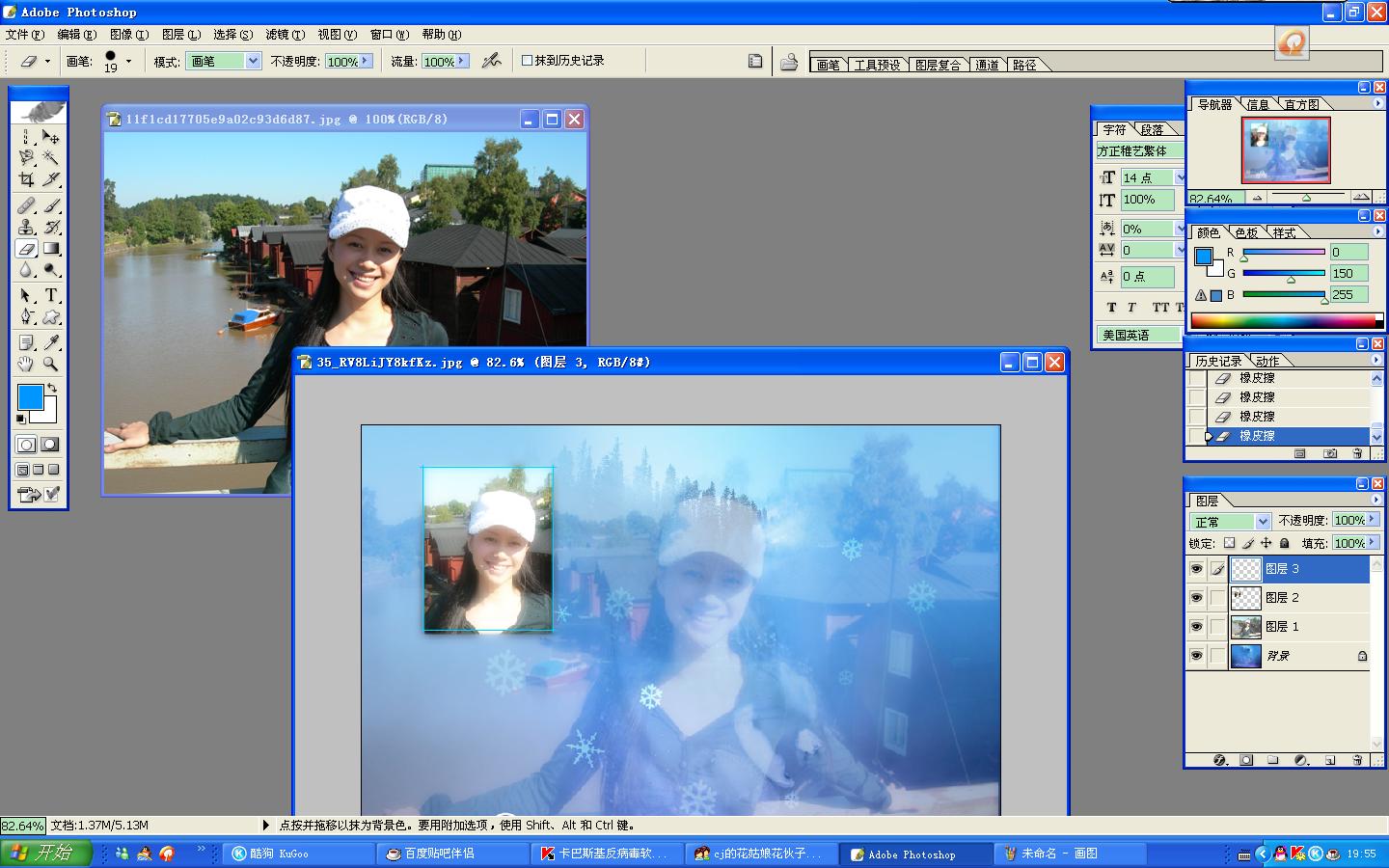1389x868 pixels.
Task: Select the Eyedropper tool
Action: click(51, 342)
